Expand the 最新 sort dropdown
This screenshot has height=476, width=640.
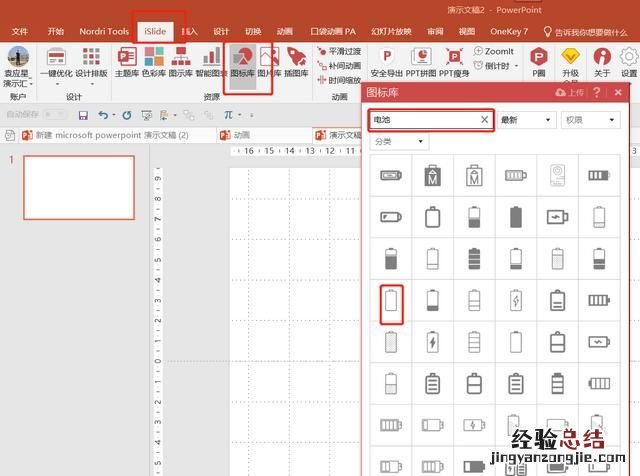coord(526,120)
